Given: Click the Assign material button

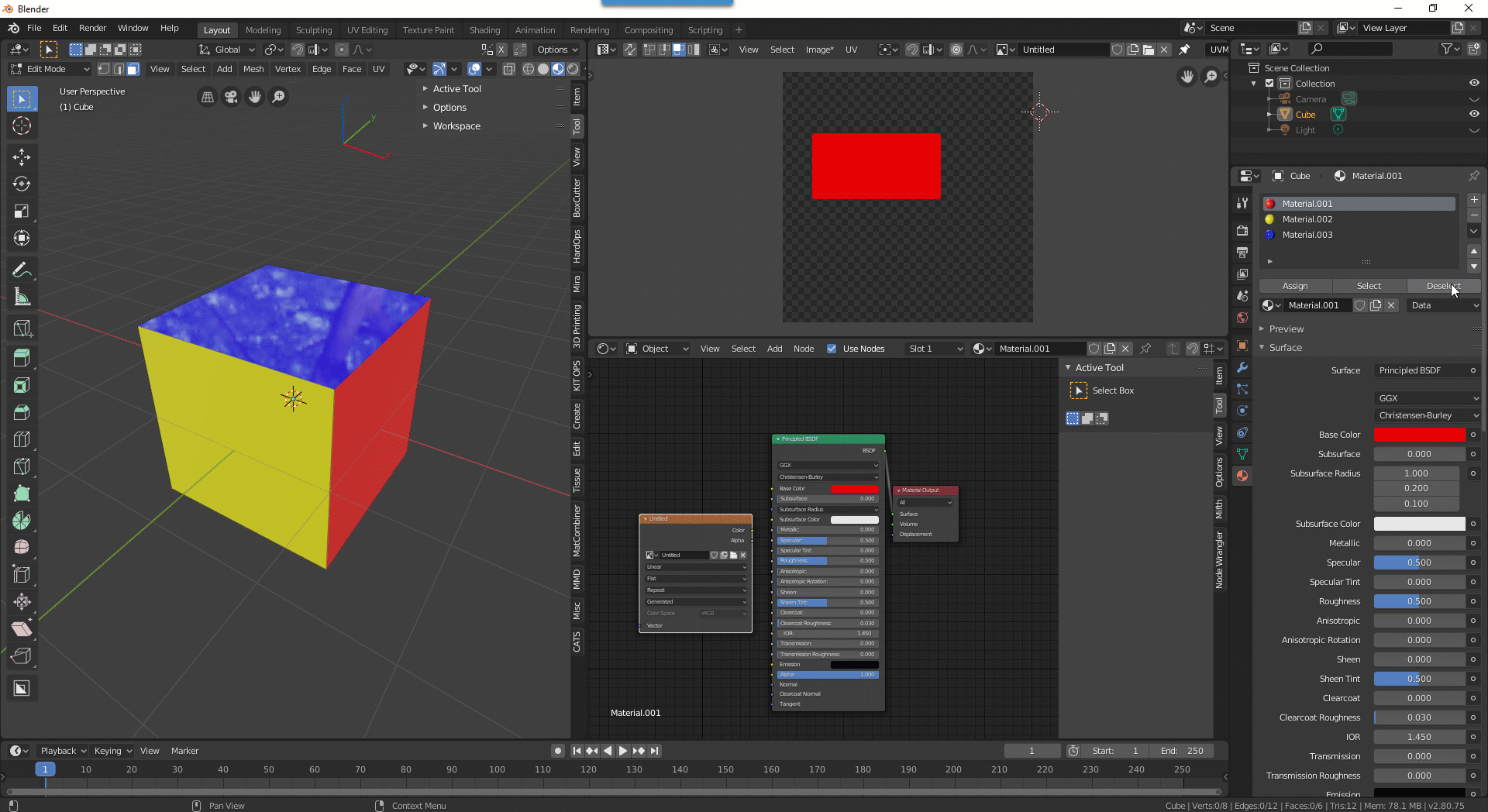Looking at the screenshot, I should [1295, 286].
